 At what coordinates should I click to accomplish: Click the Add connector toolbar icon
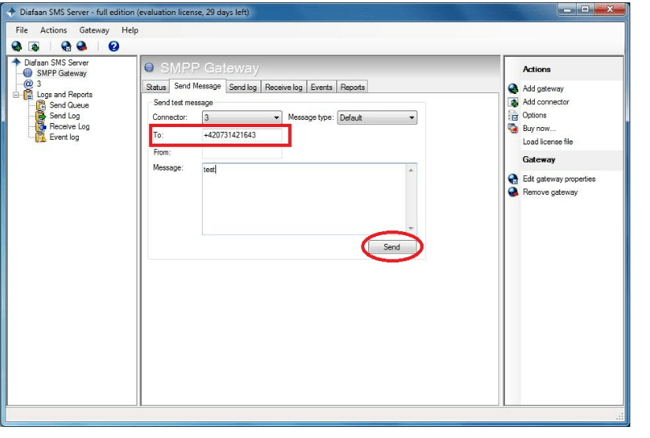tap(34, 46)
